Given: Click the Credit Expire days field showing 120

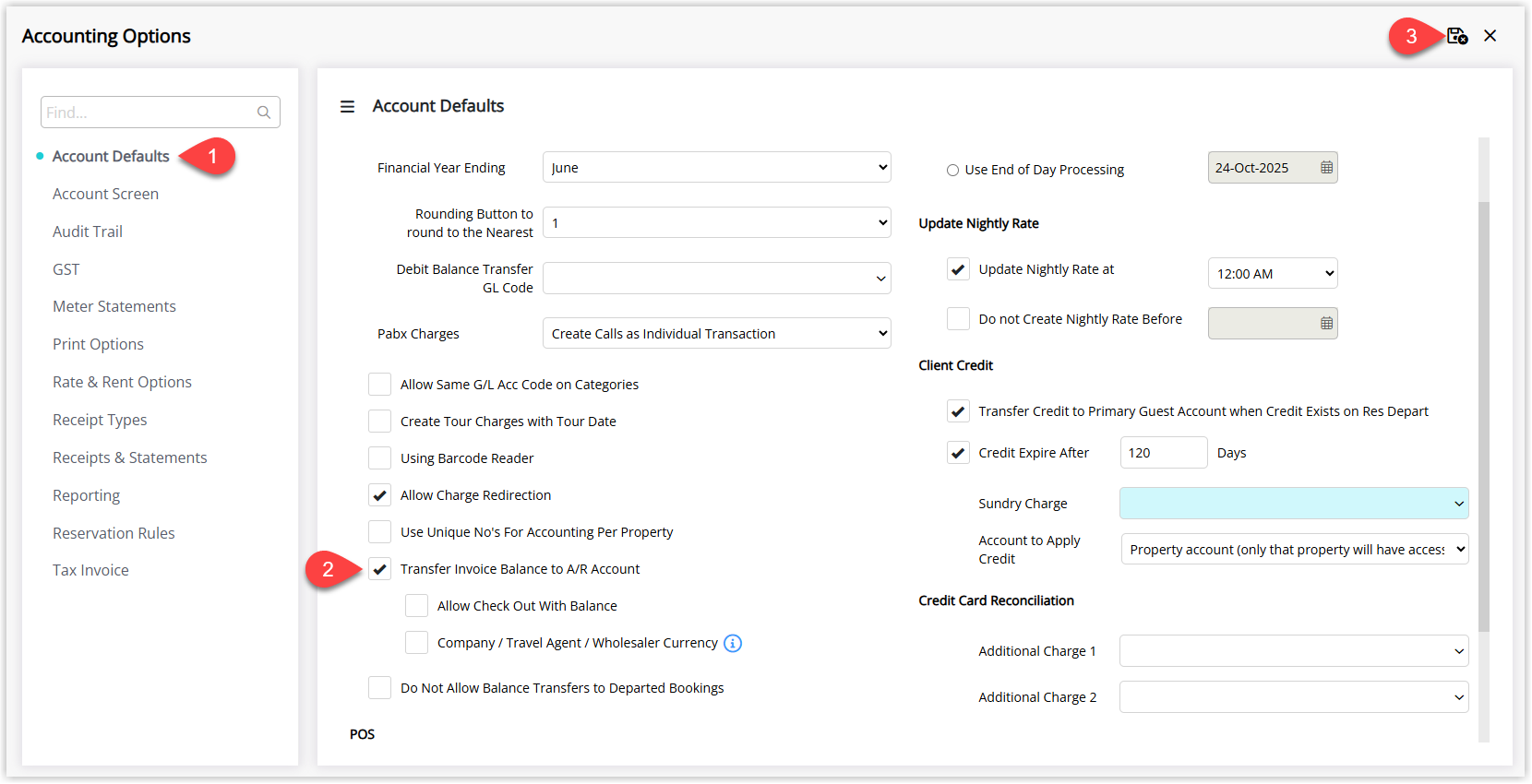Looking at the screenshot, I should (x=1164, y=452).
